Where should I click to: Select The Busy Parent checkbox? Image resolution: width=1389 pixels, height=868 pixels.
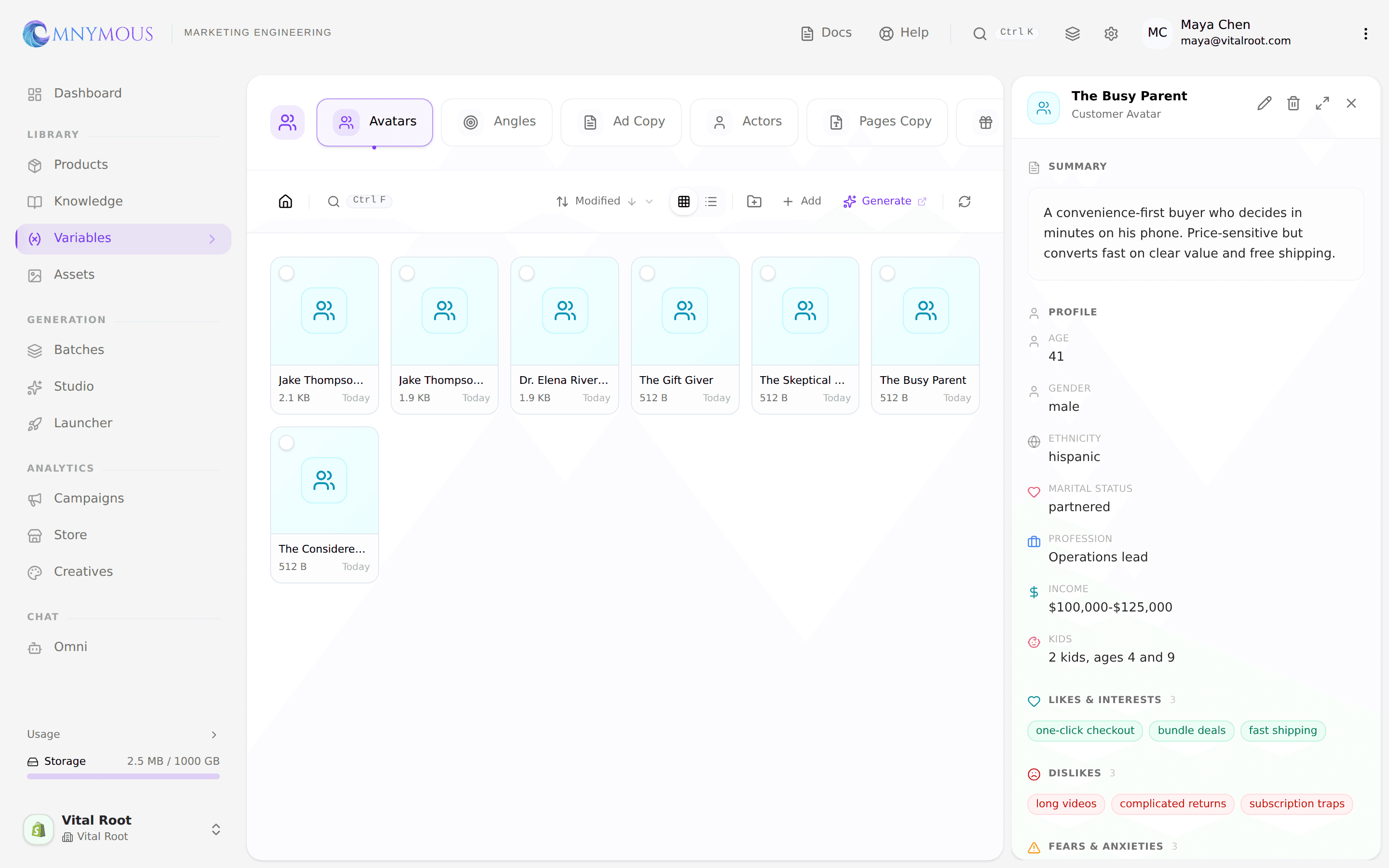(887, 273)
